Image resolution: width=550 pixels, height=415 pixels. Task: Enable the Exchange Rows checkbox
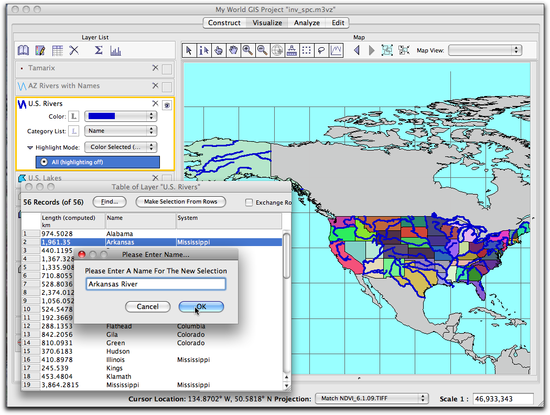(x=249, y=202)
